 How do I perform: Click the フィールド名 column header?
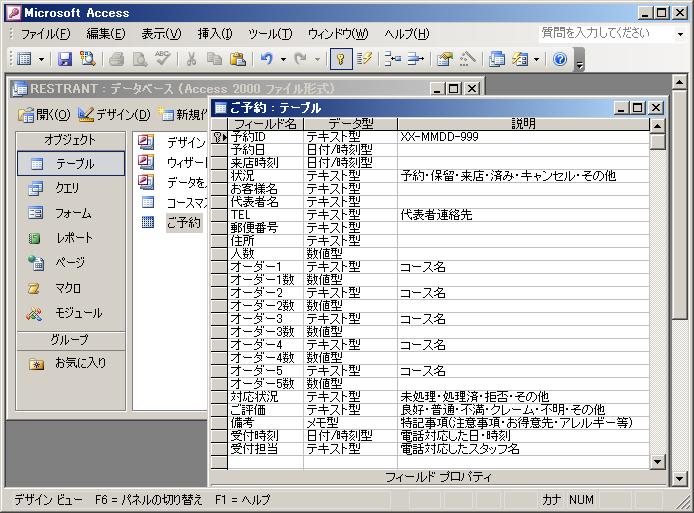[266, 123]
